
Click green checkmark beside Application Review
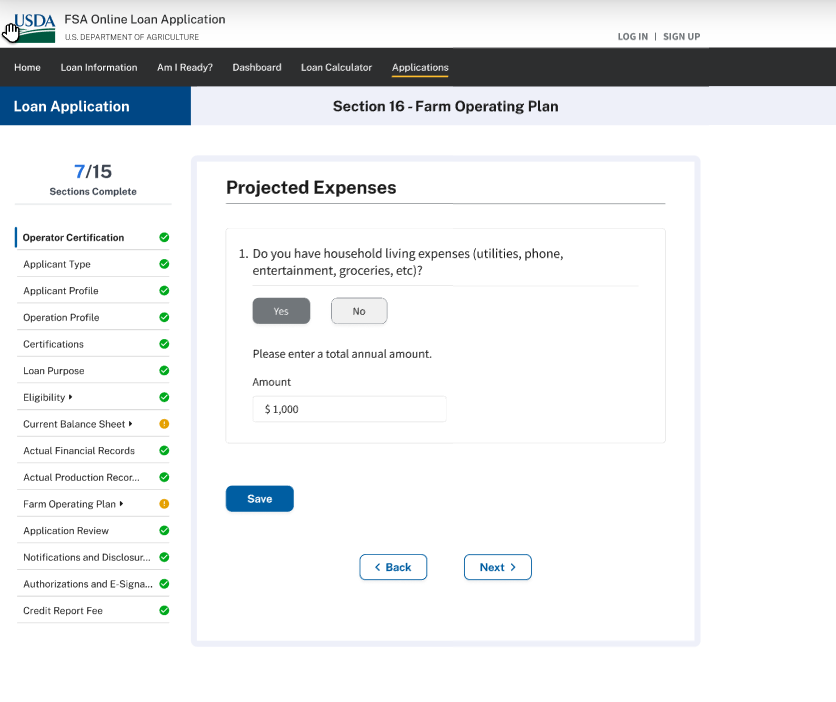pyautogui.click(x=164, y=531)
